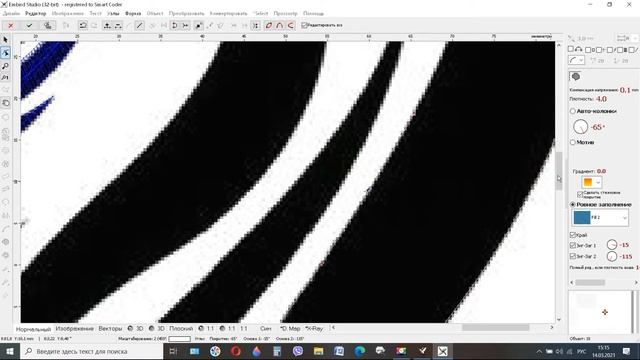
Task: Click the red X cancel icon
Action: coord(11,25)
